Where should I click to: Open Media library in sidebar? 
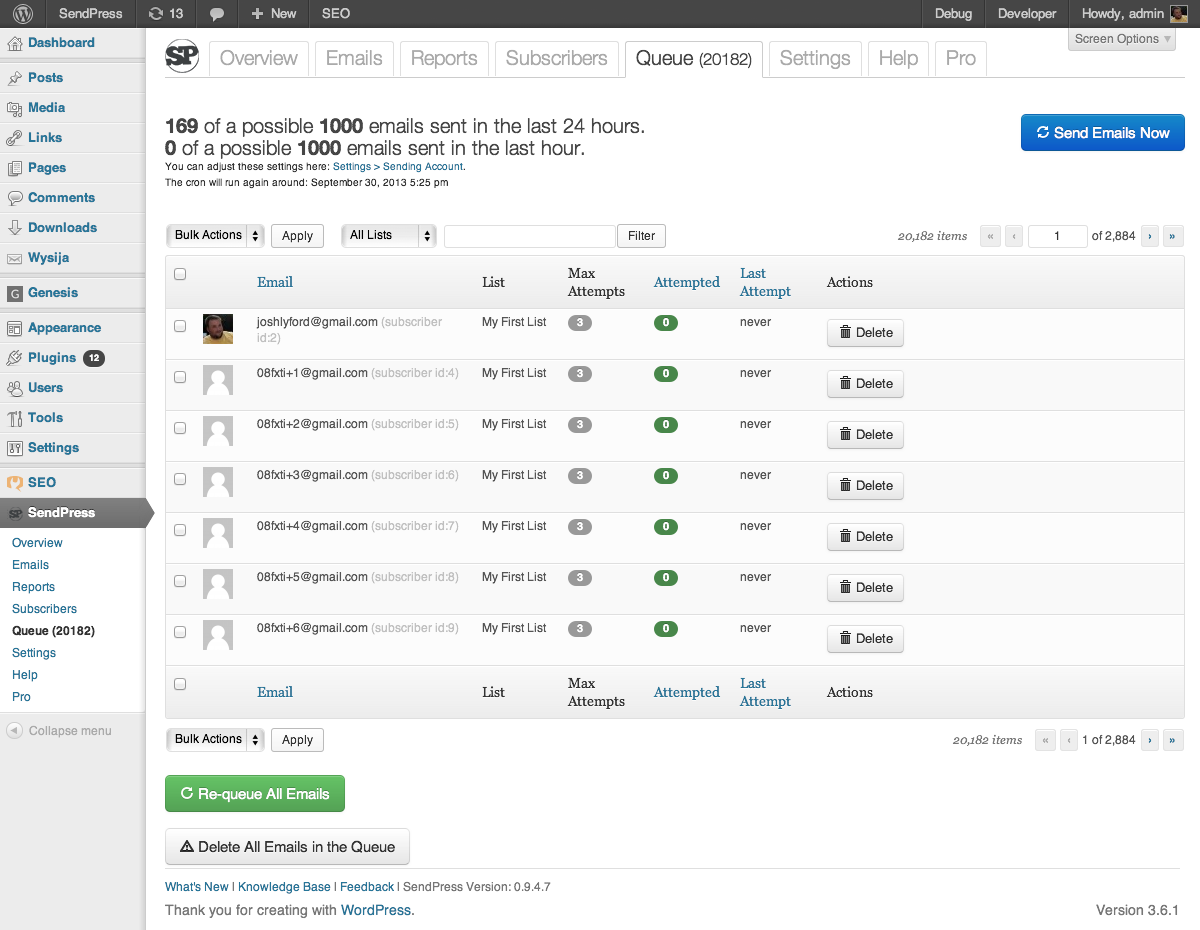click(x=46, y=107)
